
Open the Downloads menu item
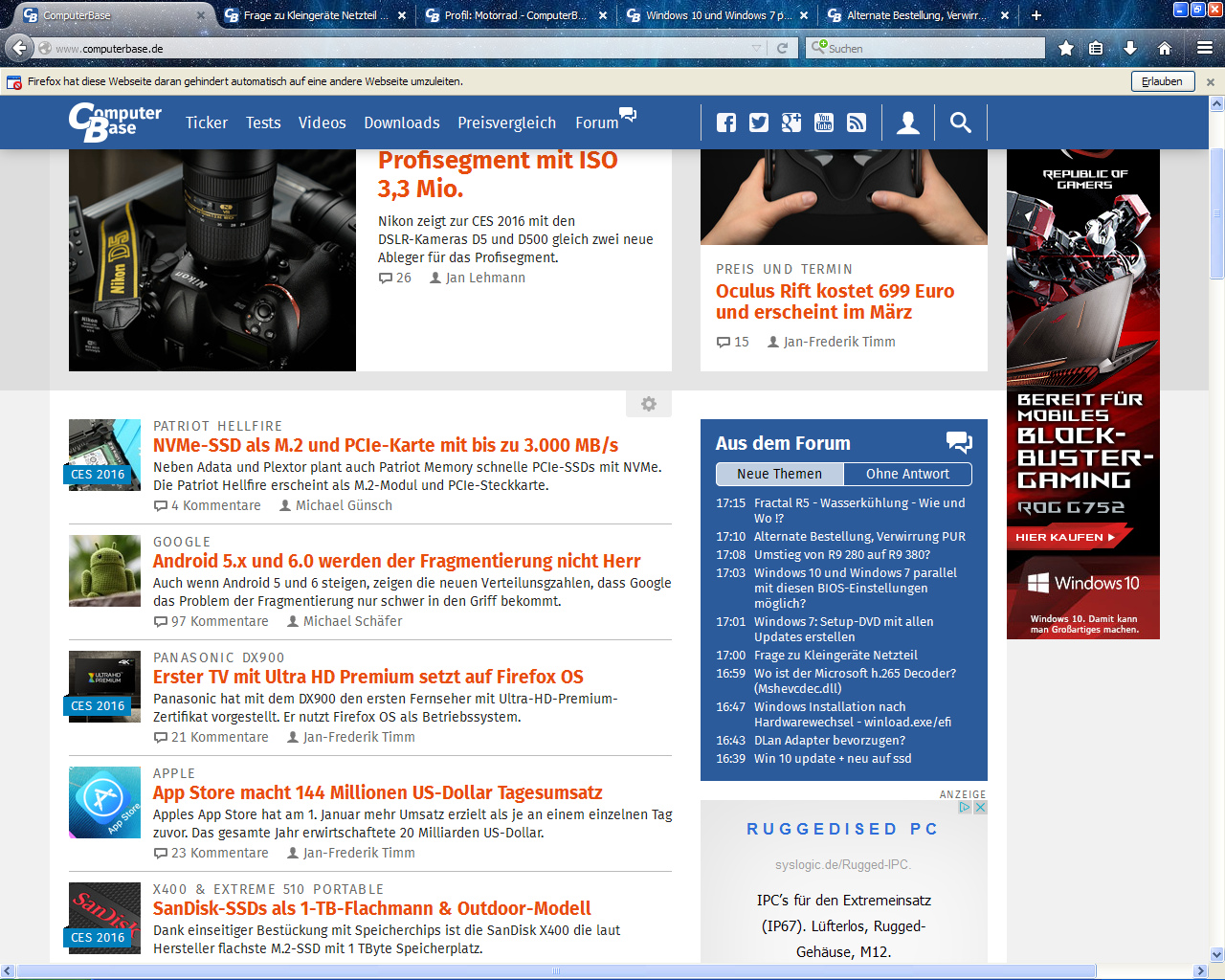click(402, 122)
